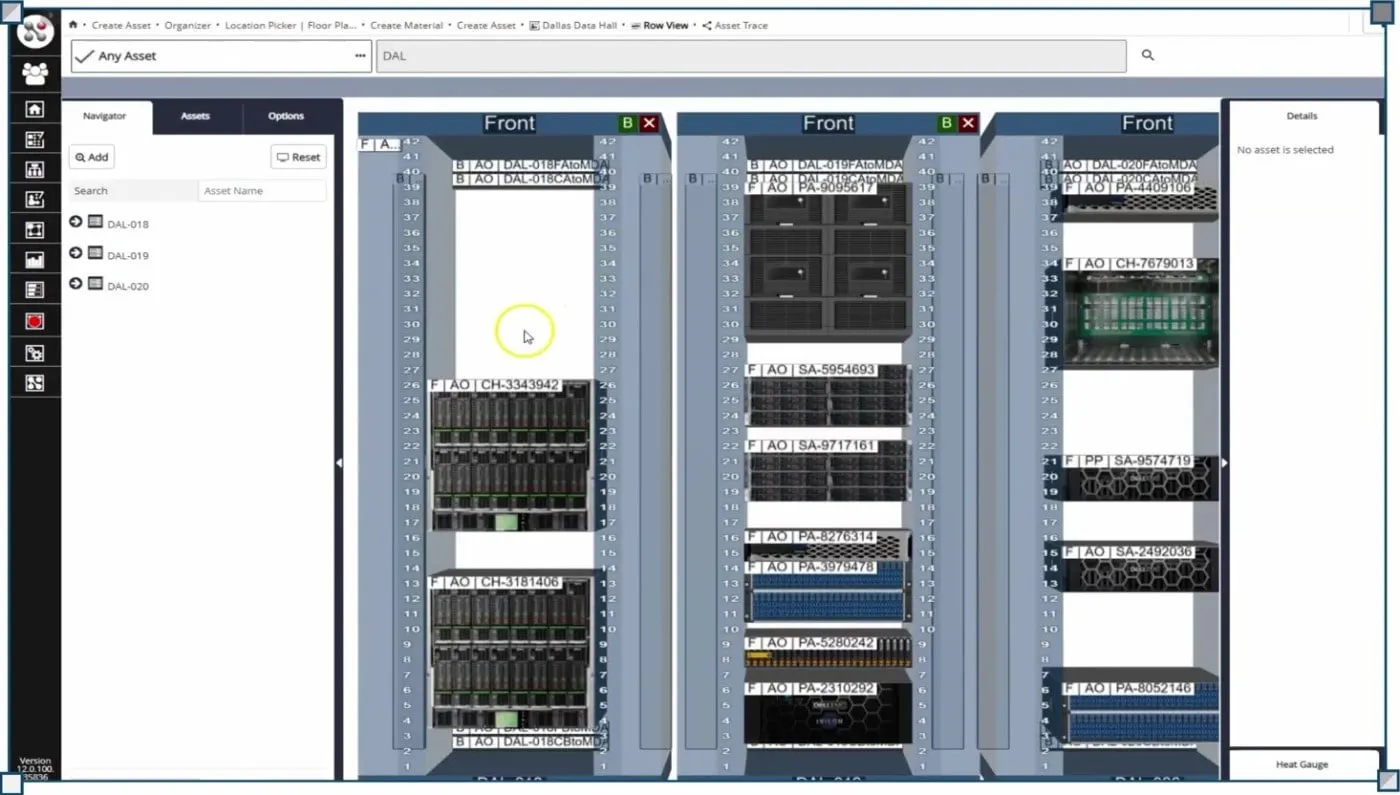Image resolution: width=1400 pixels, height=795 pixels.
Task: Open the Heat Gauge panel
Action: coord(1301,764)
